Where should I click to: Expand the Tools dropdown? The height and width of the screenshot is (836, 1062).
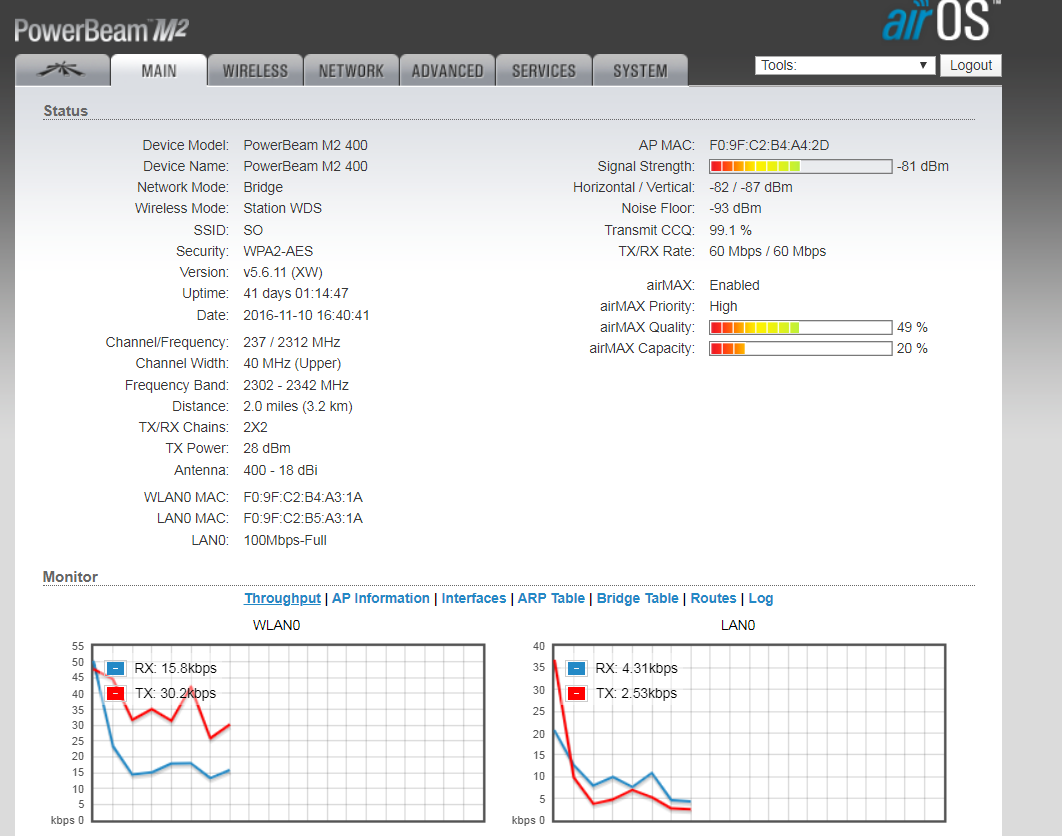click(845, 66)
